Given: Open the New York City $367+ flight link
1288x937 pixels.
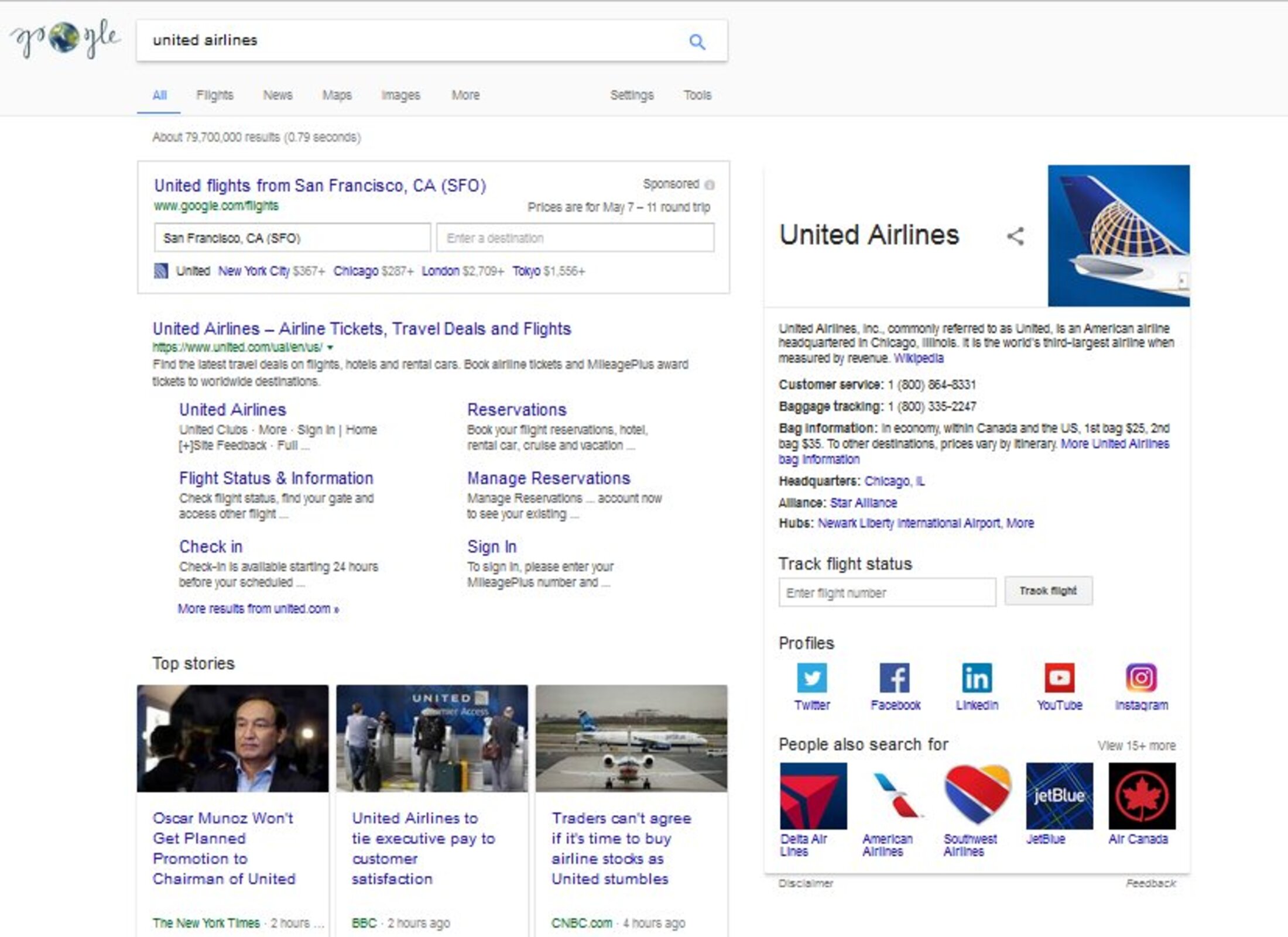Looking at the screenshot, I should [271, 271].
